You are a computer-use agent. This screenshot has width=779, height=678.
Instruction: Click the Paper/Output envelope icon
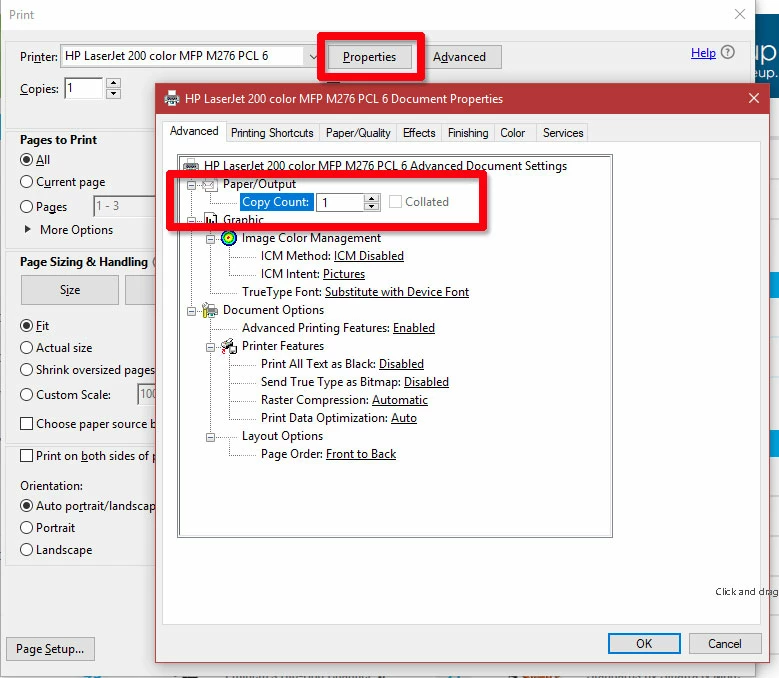pyautogui.click(x=210, y=185)
